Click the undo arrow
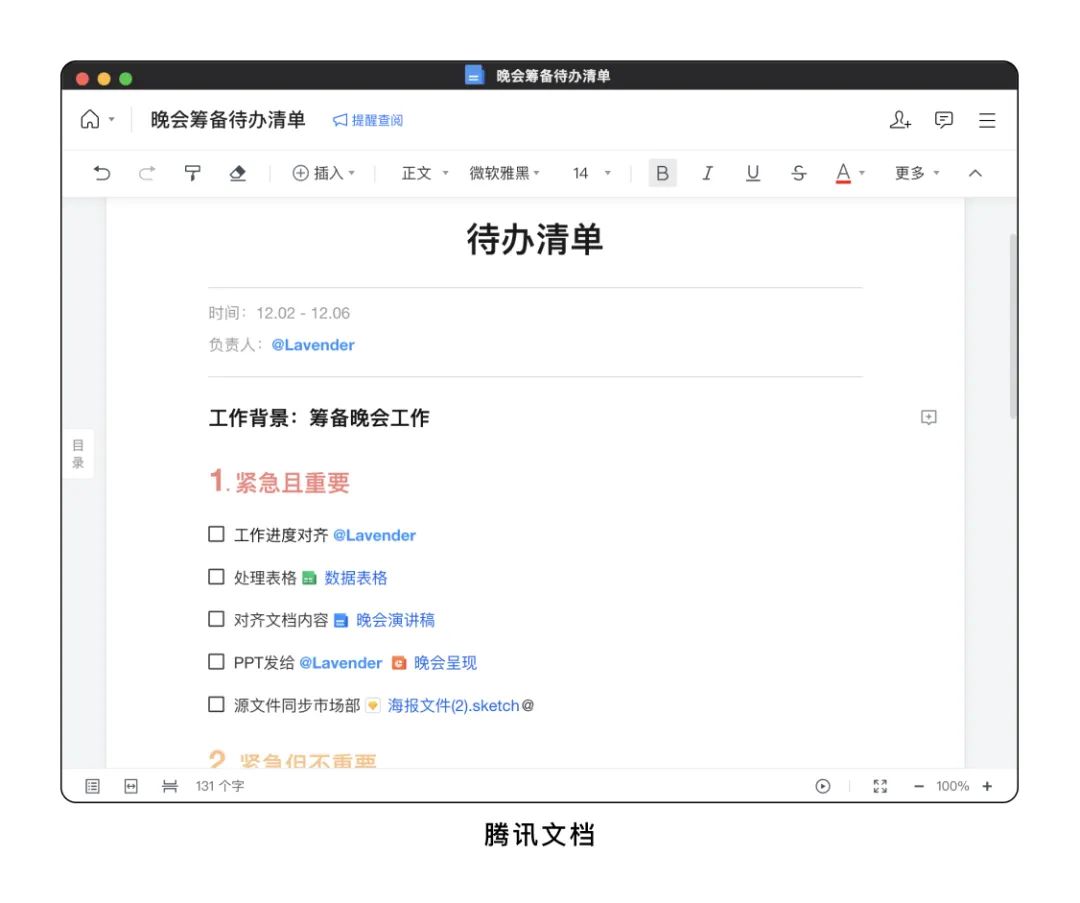Screen dimensions: 1080x903 click(102, 173)
